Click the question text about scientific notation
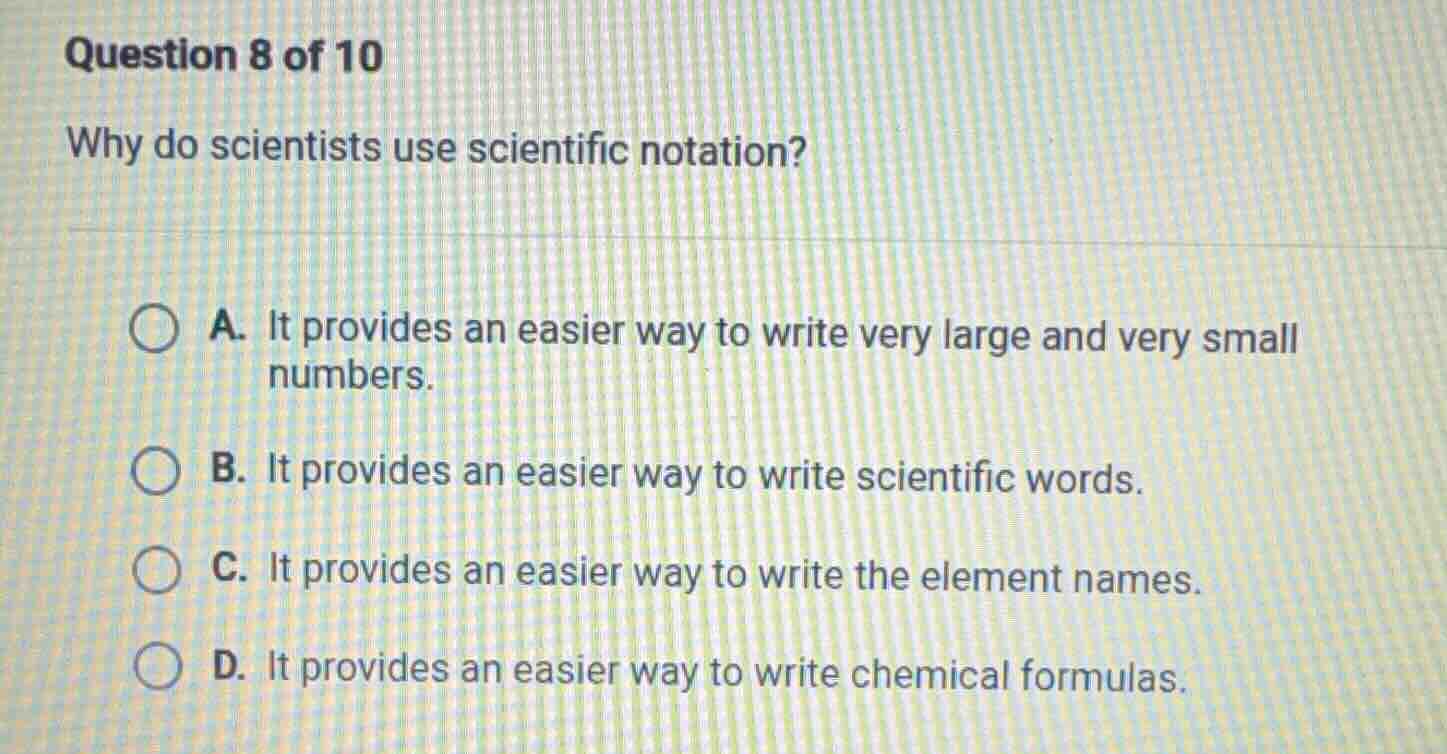1447x754 pixels. pos(435,147)
